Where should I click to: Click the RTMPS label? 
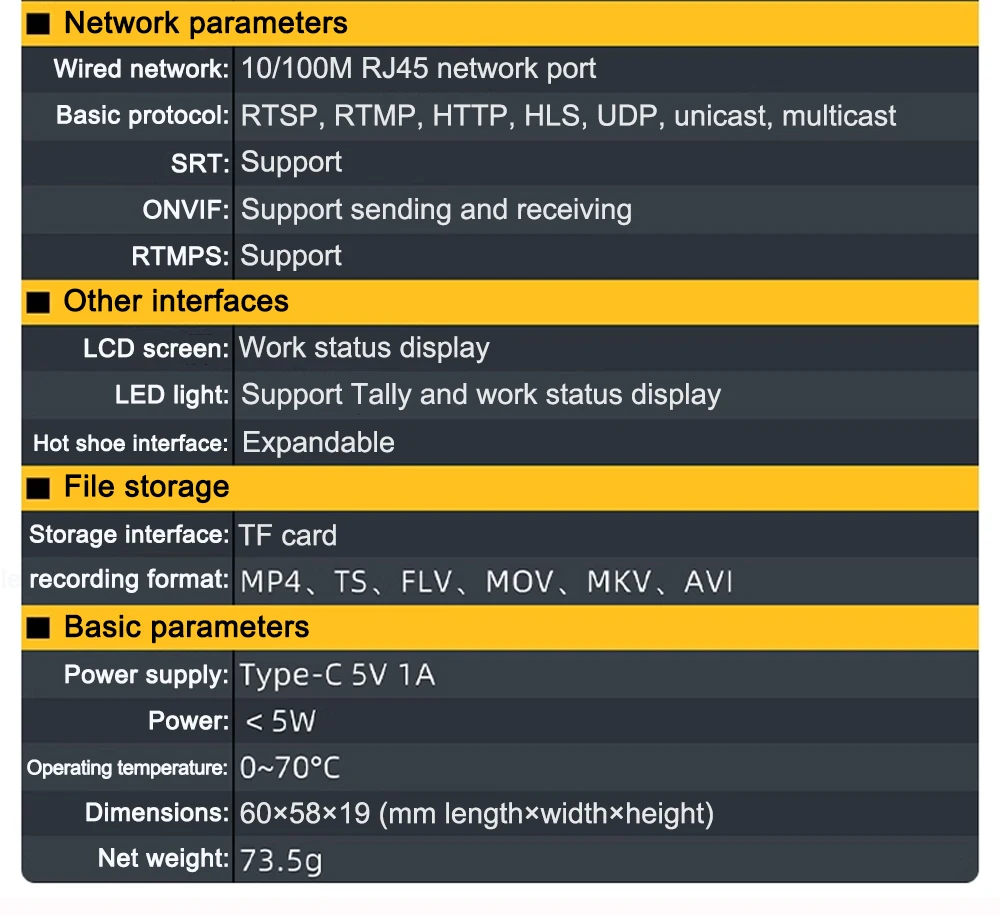[180, 256]
